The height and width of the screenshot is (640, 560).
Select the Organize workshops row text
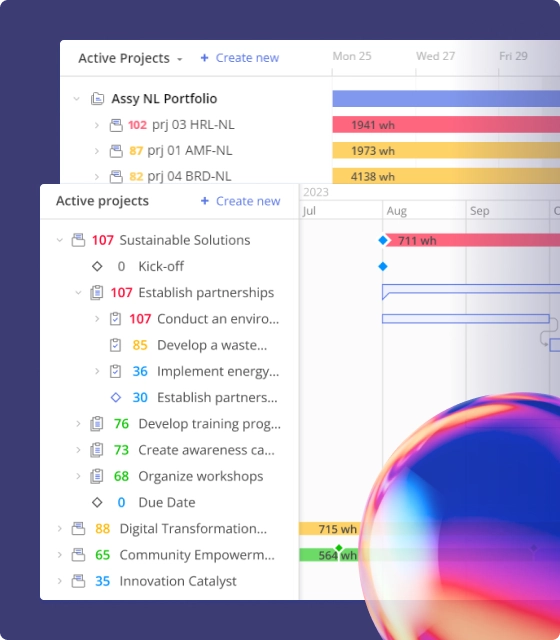click(x=201, y=476)
